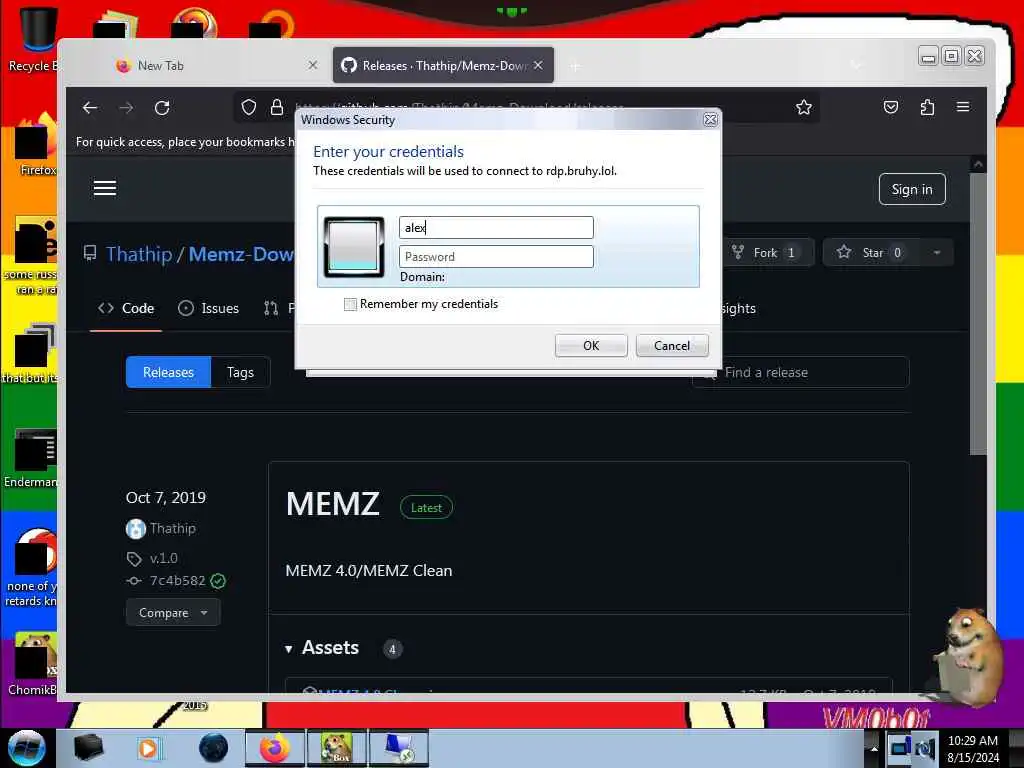Image resolution: width=1024 pixels, height=768 pixels.
Task: Open the v.1.0 tag link
Action: pyautogui.click(x=163, y=558)
